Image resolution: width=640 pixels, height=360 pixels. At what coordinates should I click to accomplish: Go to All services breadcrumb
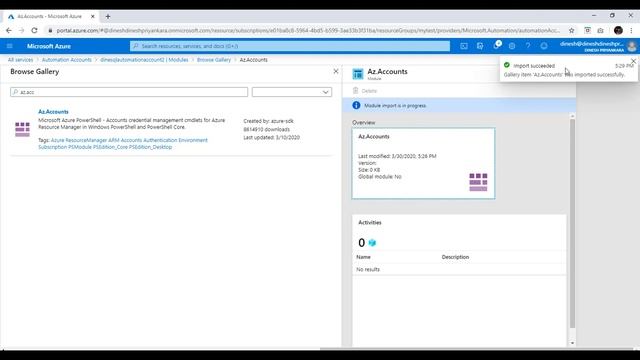point(20,60)
